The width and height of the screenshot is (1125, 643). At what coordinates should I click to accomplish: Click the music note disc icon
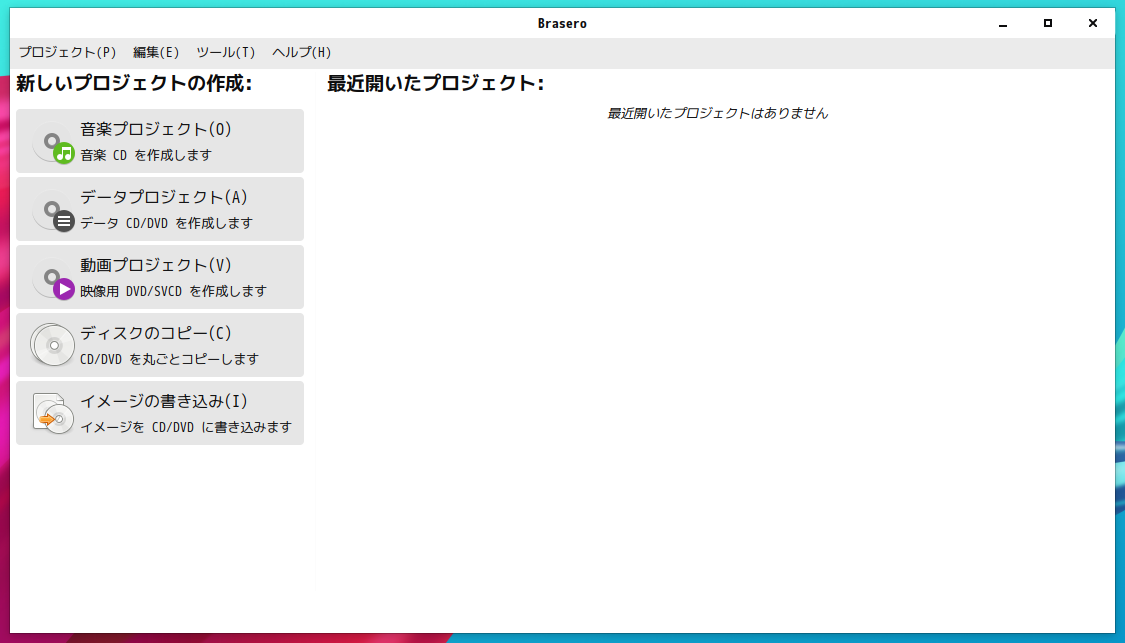[x=53, y=143]
